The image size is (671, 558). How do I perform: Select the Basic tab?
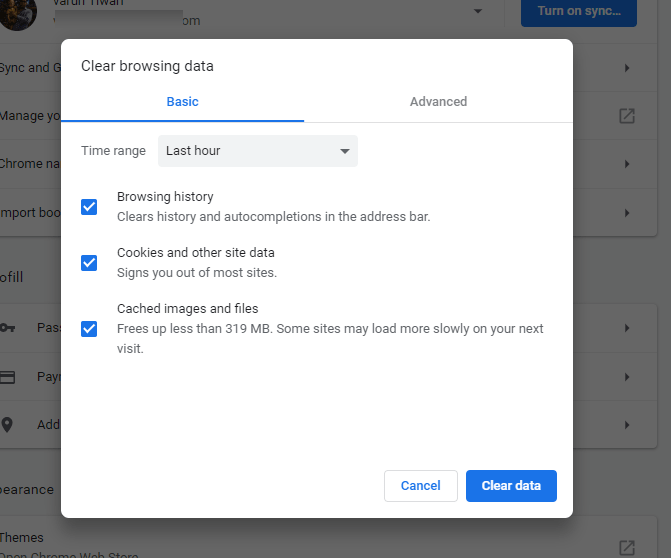click(182, 101)
